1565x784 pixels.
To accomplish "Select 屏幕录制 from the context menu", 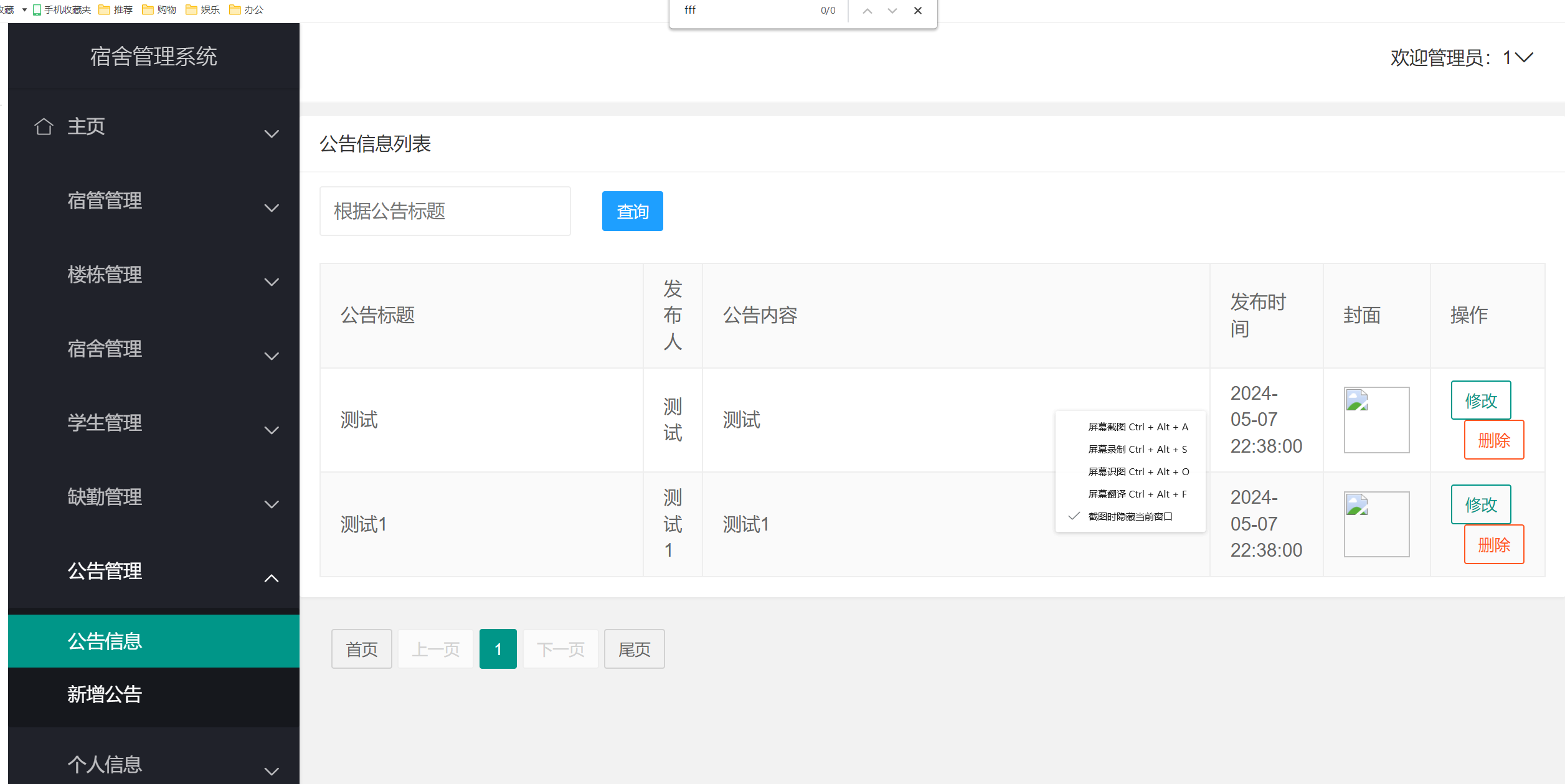I will tap(1137, 449).
